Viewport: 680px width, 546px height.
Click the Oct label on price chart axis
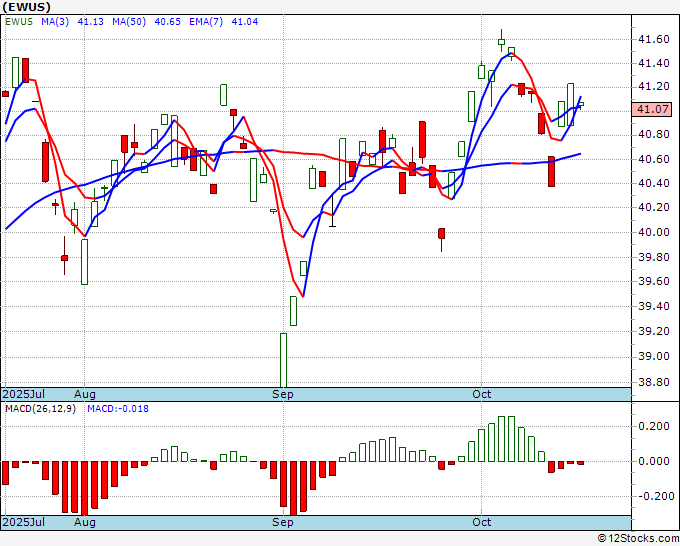481,394
